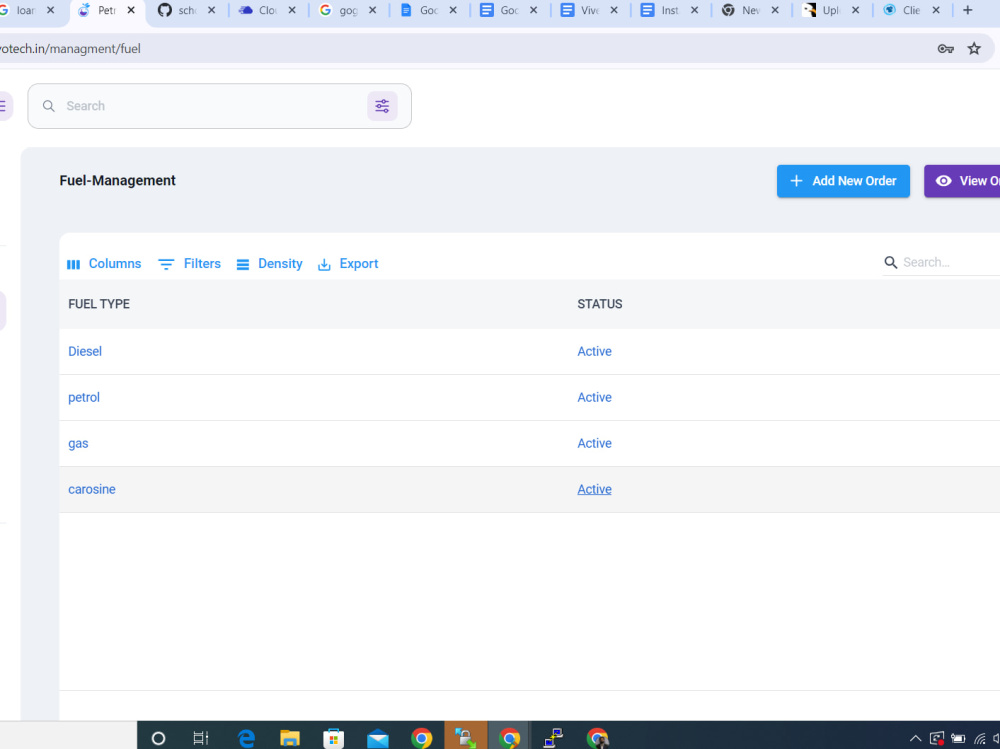Open the petrol fuel type link

(84, 397)
